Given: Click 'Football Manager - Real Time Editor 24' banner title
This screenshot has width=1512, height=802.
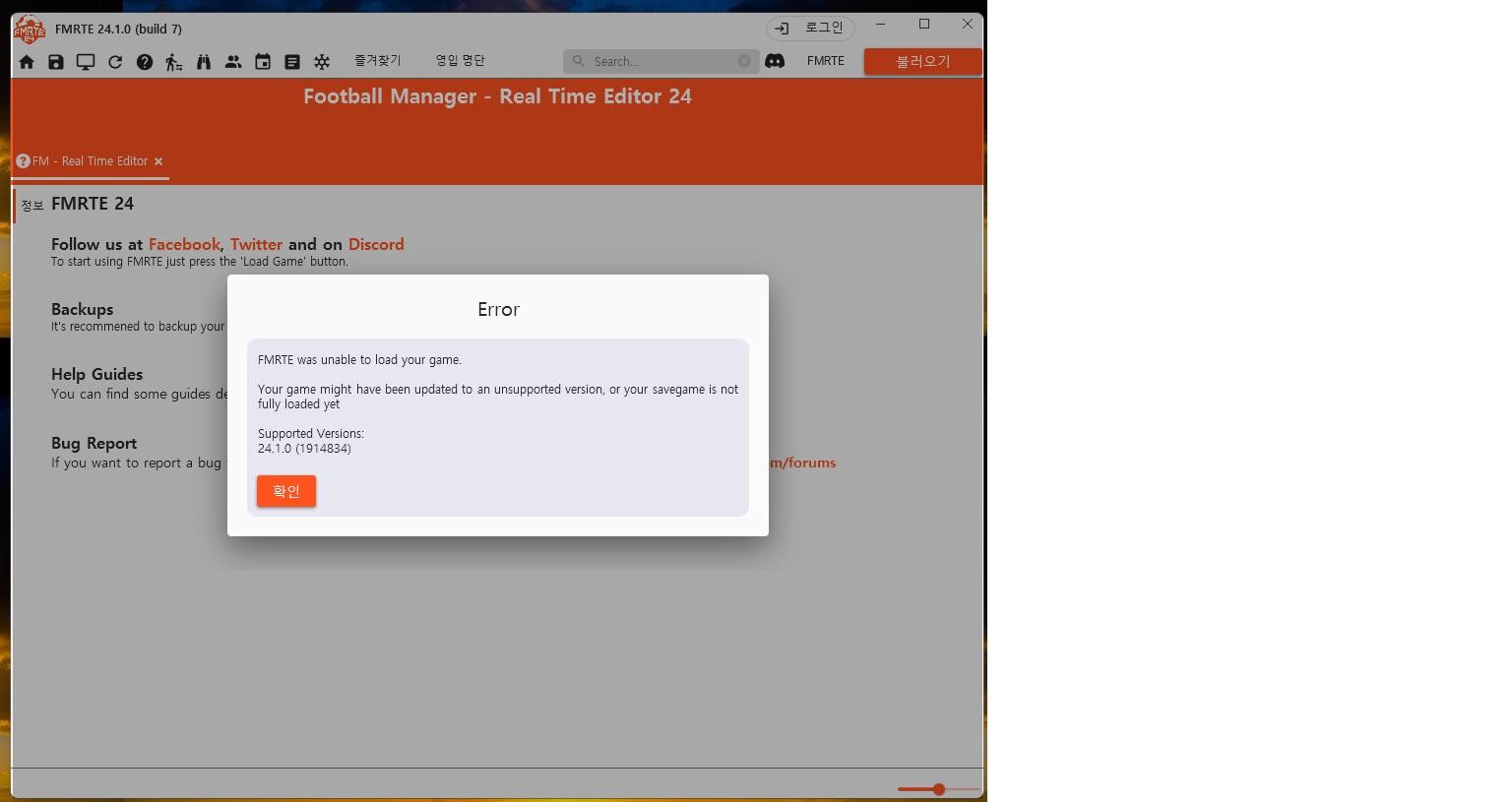Looking at the screenshot, I should (497, 96).
